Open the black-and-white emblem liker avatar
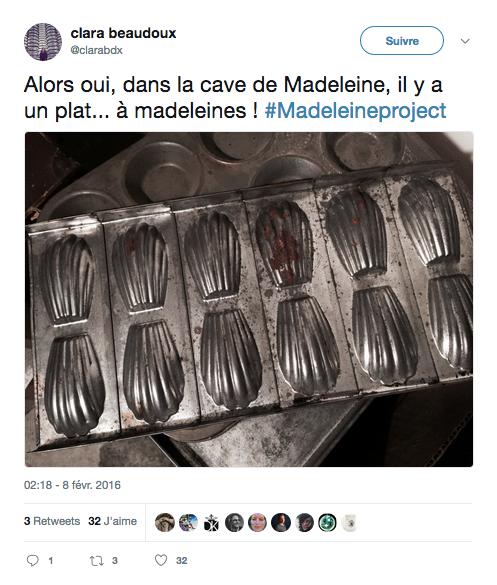Image resolution: width=497 pixels, height=585 pixels. click(211, 522)
